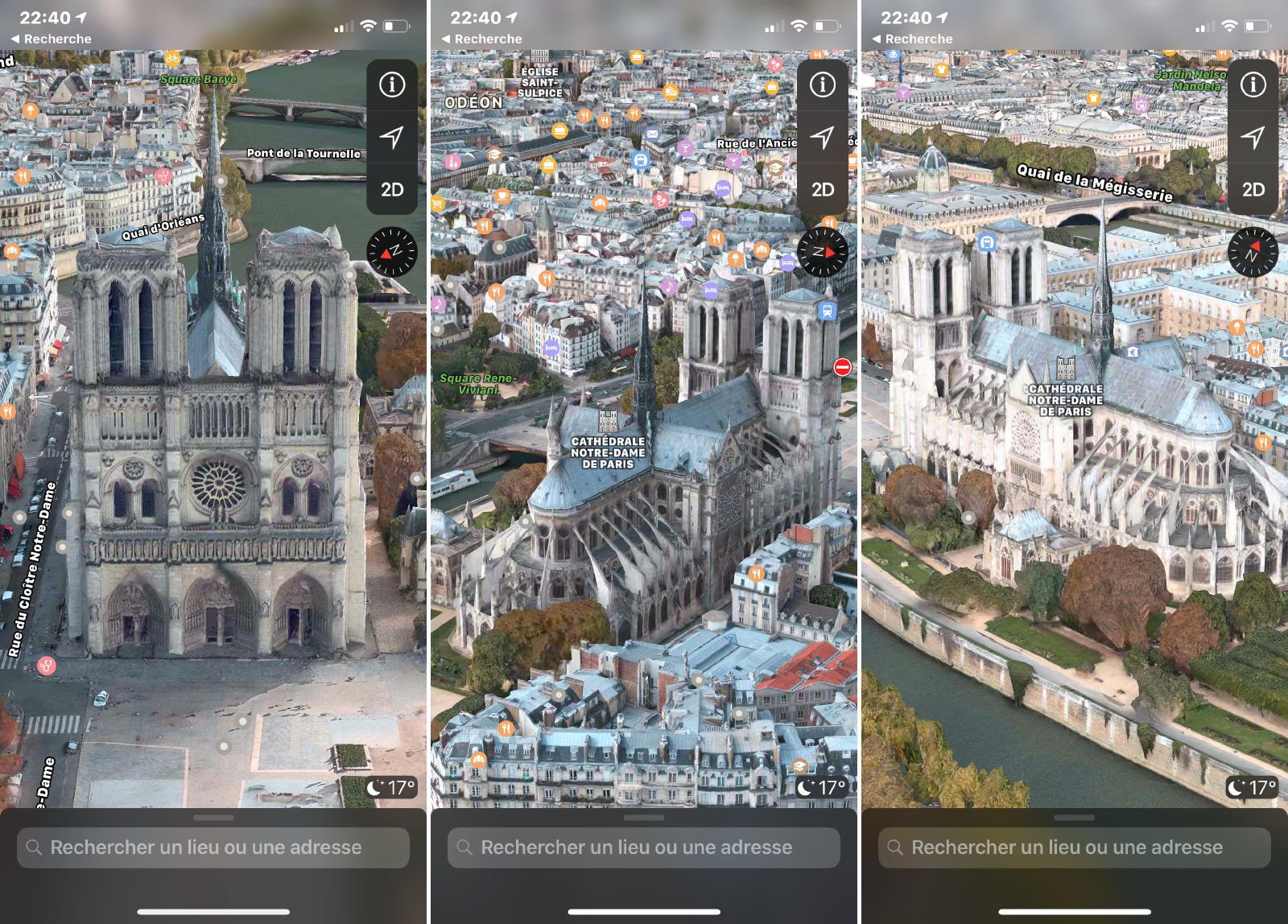Select the purple music note POI icon
Screen dimensions: 1288x924
669,284
